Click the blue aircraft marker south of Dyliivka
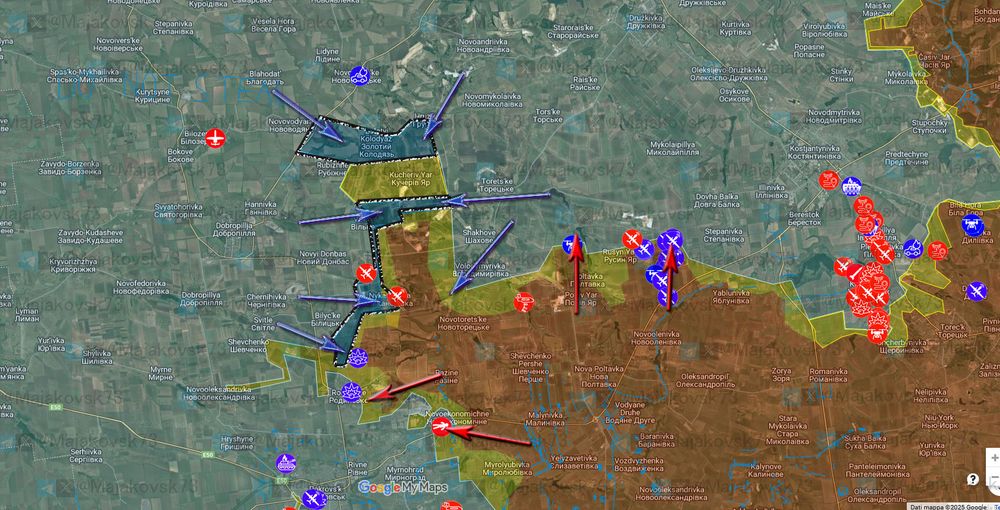This screenshot has width=1000, height=510. pyautogui.click(x=976, y=291)
